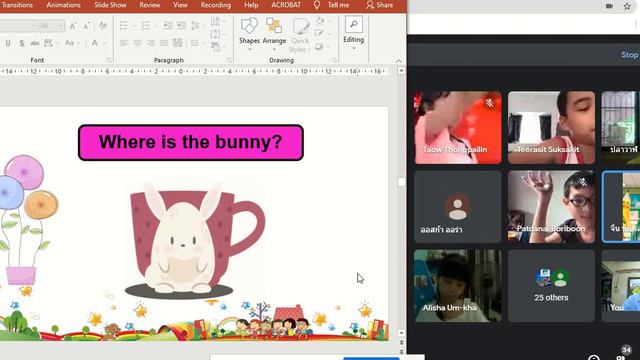Viewport: 640px width, 360px height.
Task: Select Alisha Um-kha's video tile
Action: pos(458,286)
